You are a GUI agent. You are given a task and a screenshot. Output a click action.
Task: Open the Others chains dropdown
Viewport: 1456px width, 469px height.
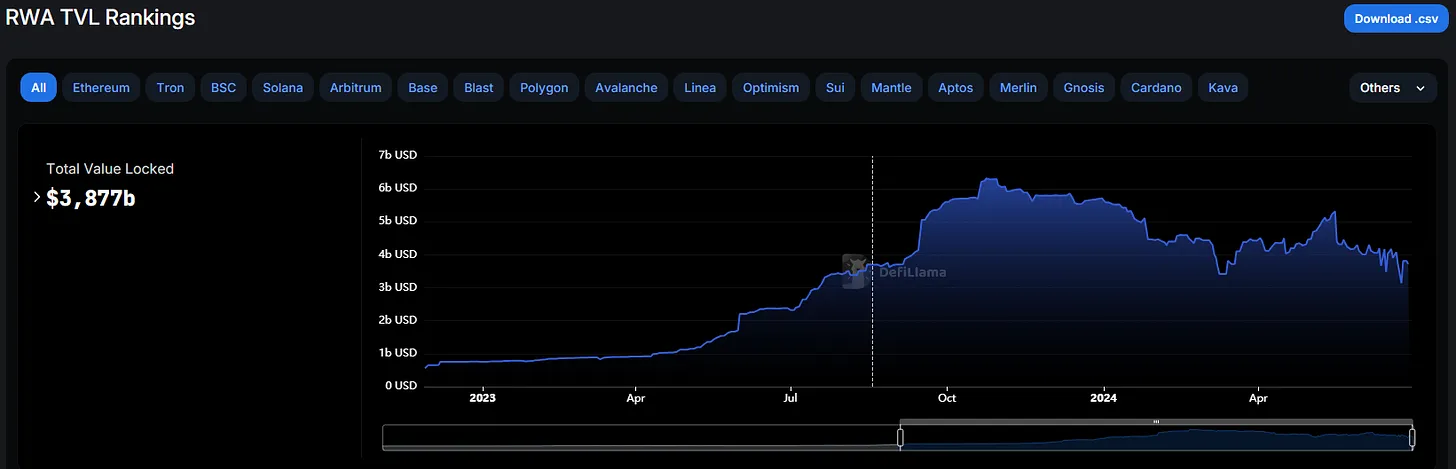(1392, 88)
